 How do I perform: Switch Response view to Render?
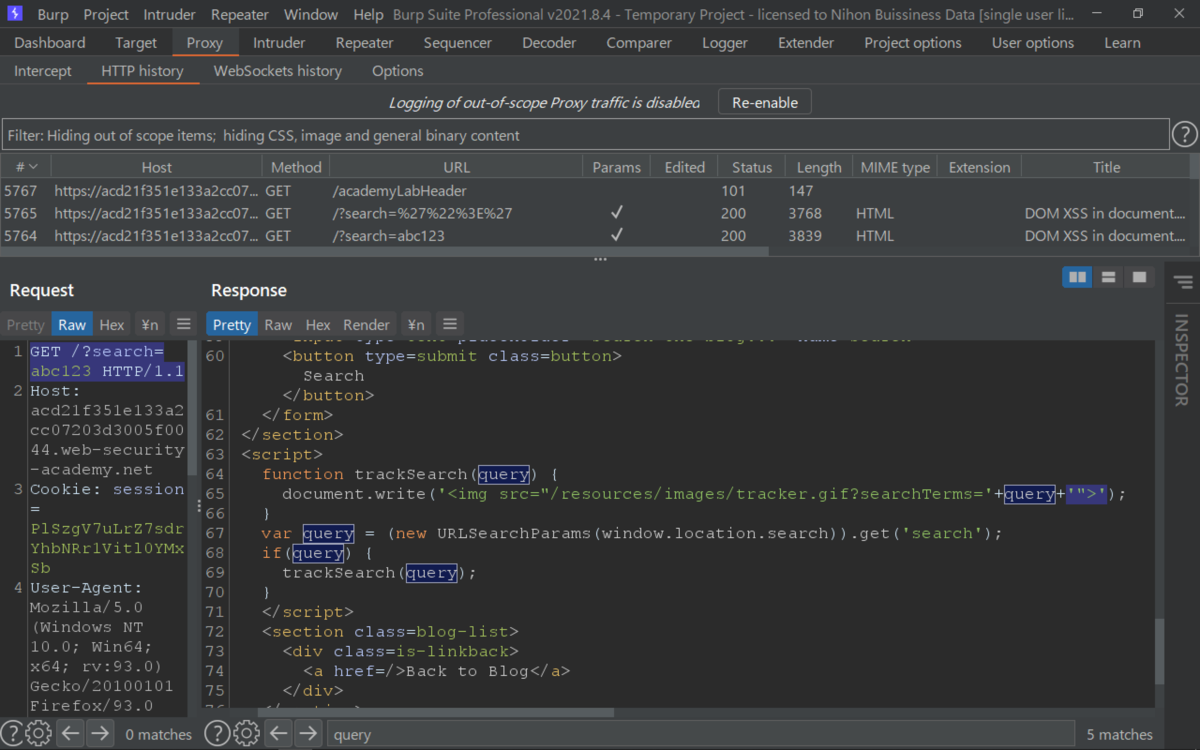(366, 324)
